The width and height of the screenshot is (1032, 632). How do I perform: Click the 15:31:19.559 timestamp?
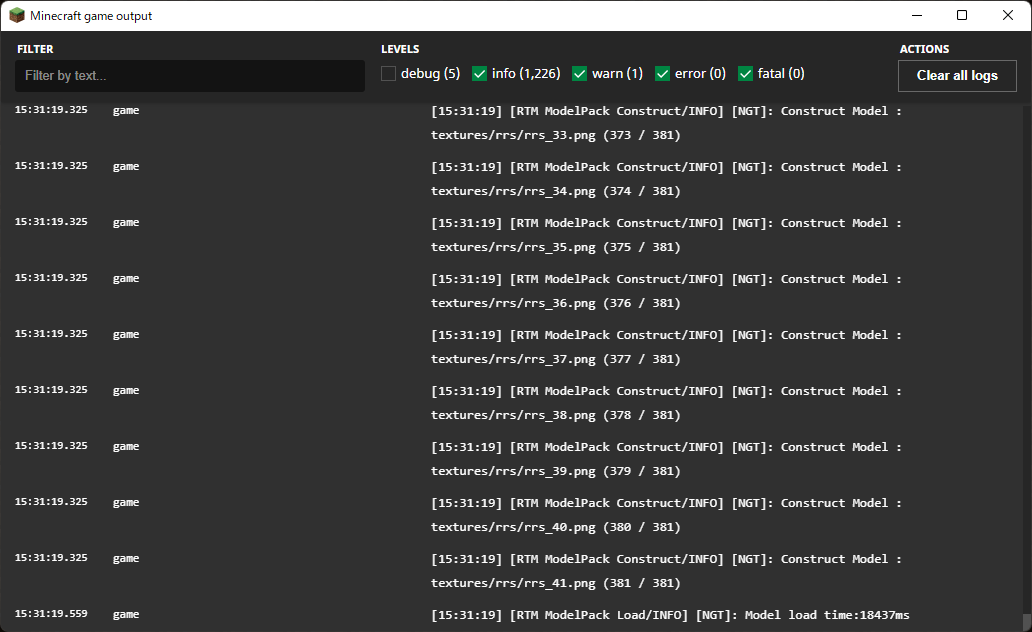[x=51, y=614]
